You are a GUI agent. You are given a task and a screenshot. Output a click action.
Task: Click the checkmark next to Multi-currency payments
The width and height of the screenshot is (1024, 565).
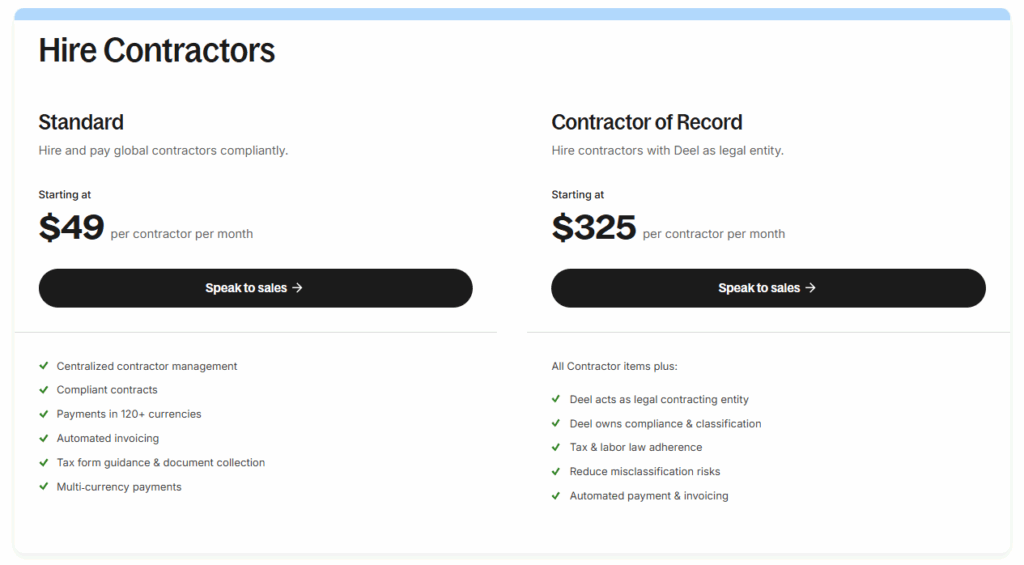pyautogui.click(x=44, y=487)
